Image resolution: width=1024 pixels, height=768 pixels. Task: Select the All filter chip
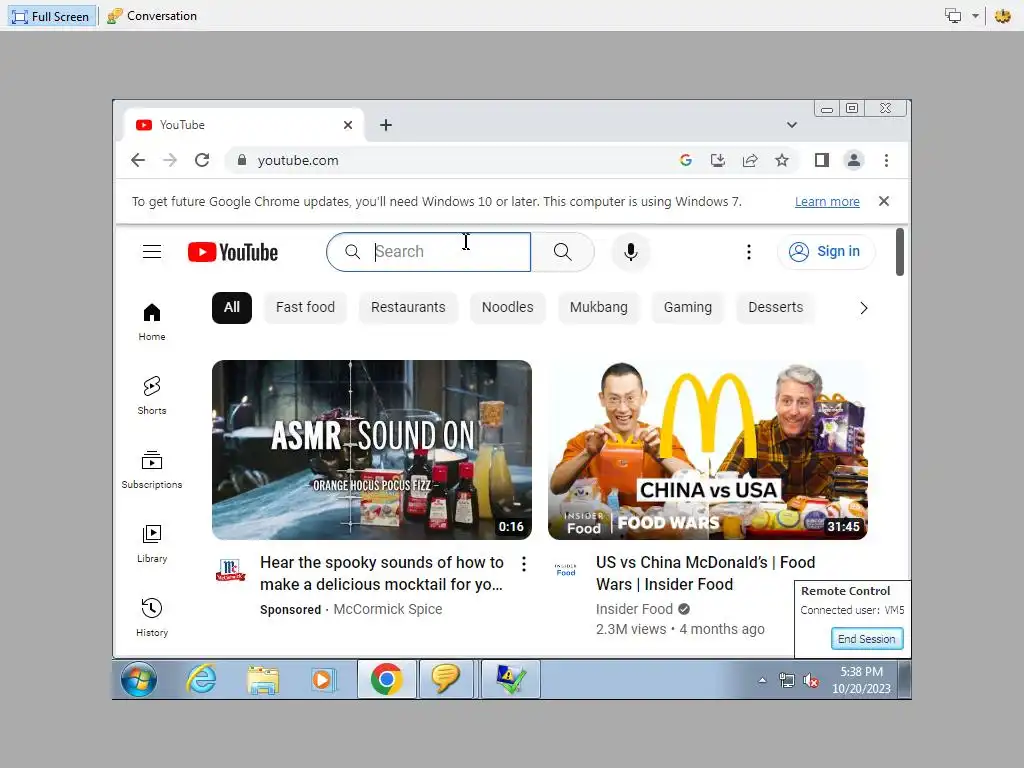coord(232,308)
